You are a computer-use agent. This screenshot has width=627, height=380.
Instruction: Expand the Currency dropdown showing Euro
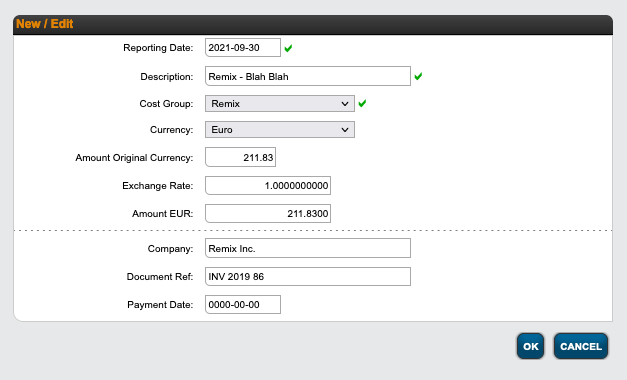(280, 130)
